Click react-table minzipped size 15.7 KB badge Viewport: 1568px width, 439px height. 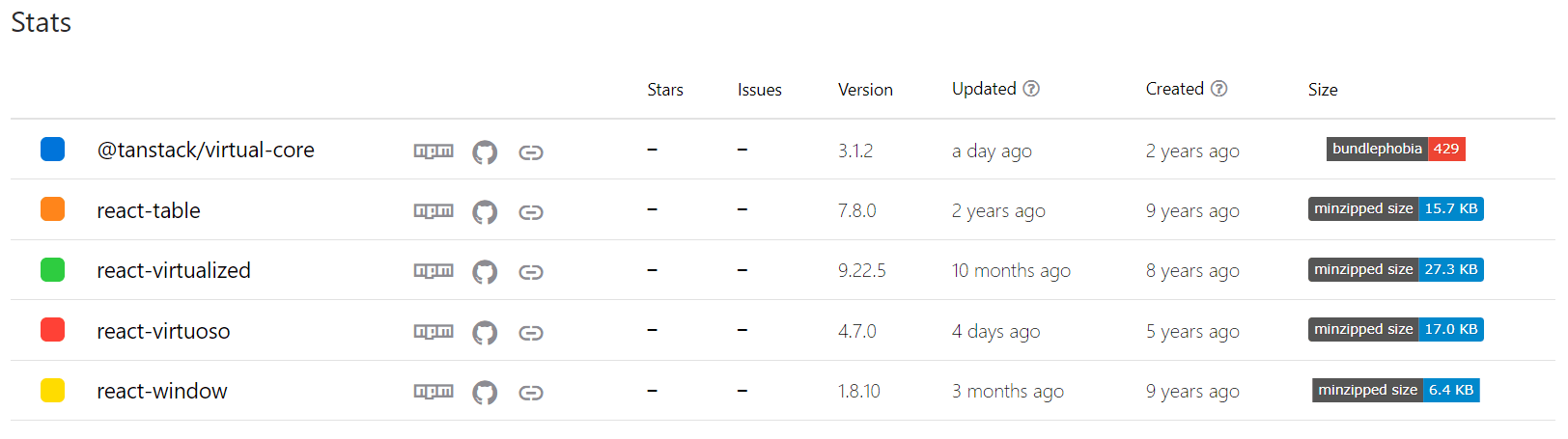coord(1395,208)
